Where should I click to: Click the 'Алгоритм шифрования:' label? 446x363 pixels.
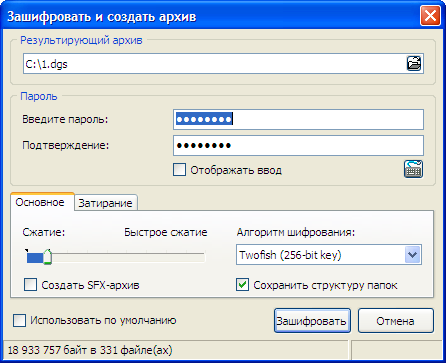click(x=296, y=232)
